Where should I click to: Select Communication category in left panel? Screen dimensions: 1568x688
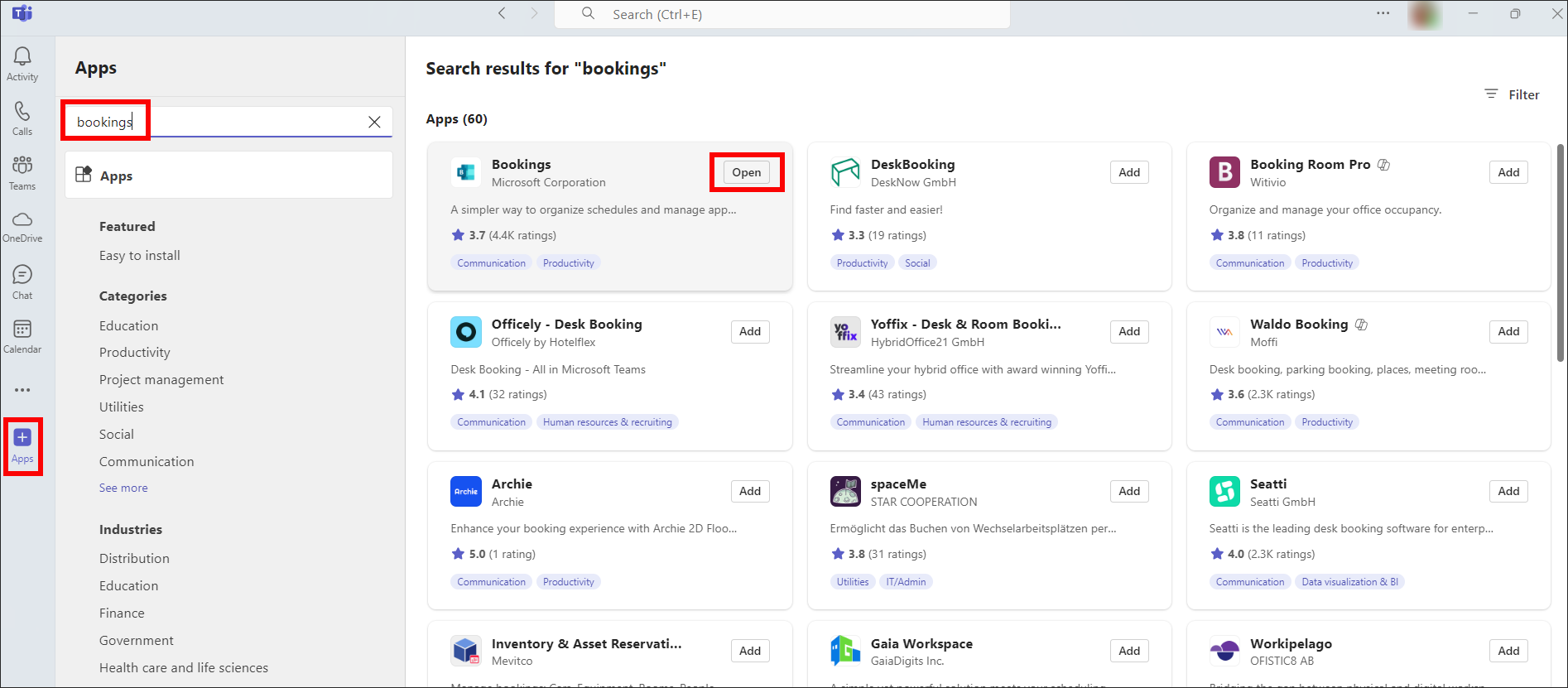click(x=147, y=461)
